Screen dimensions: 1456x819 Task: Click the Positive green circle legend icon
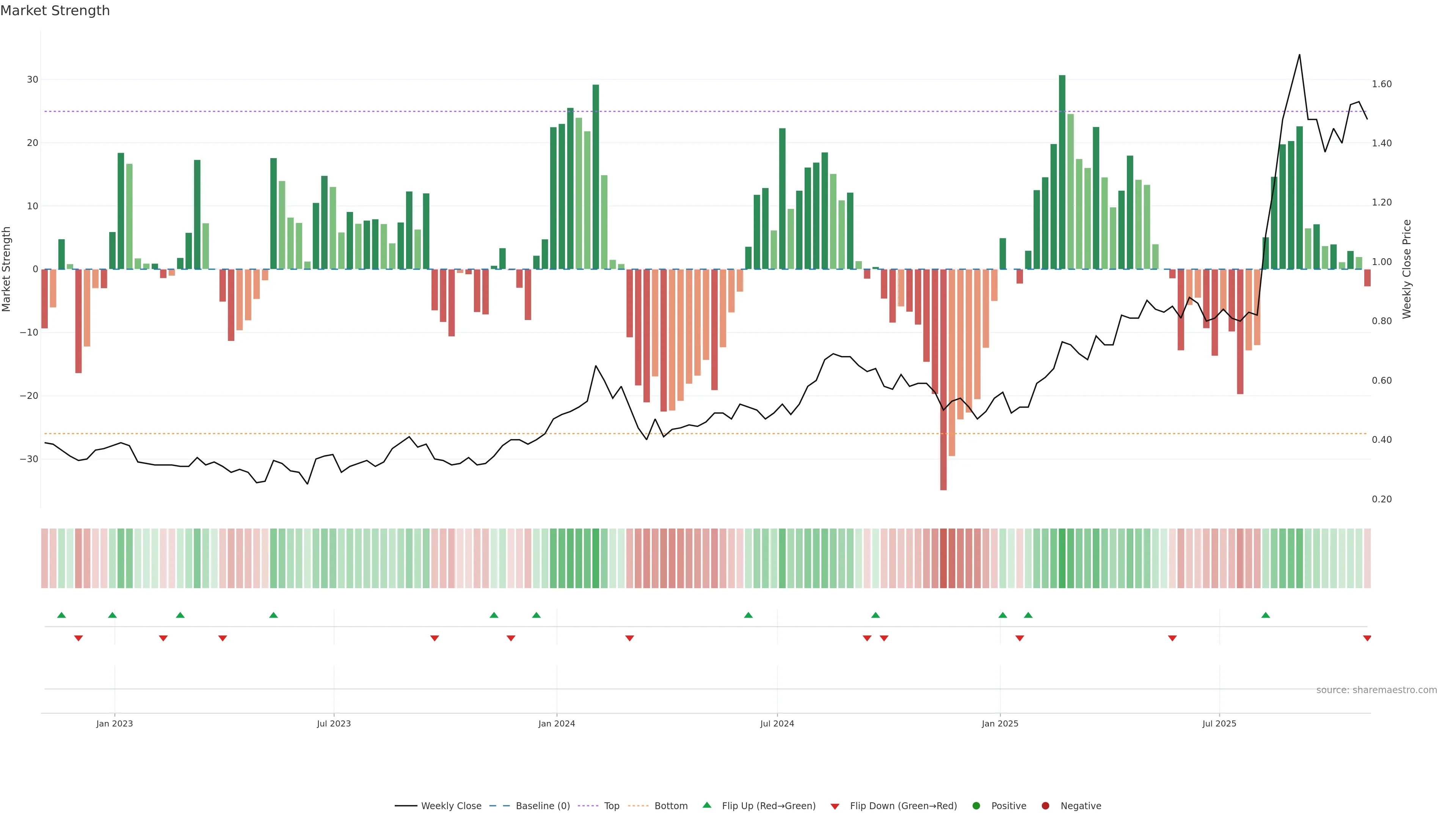(x=976, y=806)
